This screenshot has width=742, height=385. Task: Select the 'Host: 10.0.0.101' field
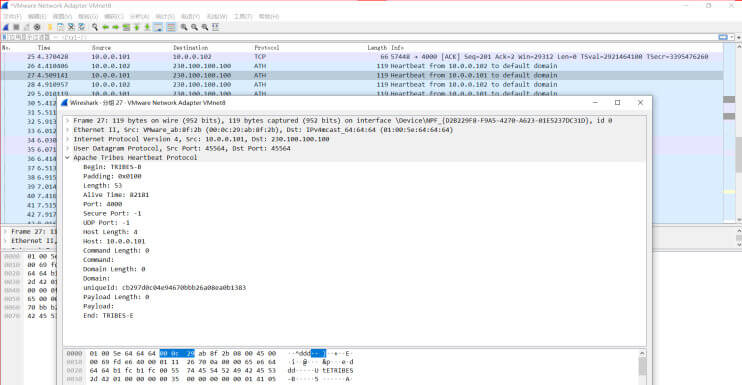coord(115,241)
